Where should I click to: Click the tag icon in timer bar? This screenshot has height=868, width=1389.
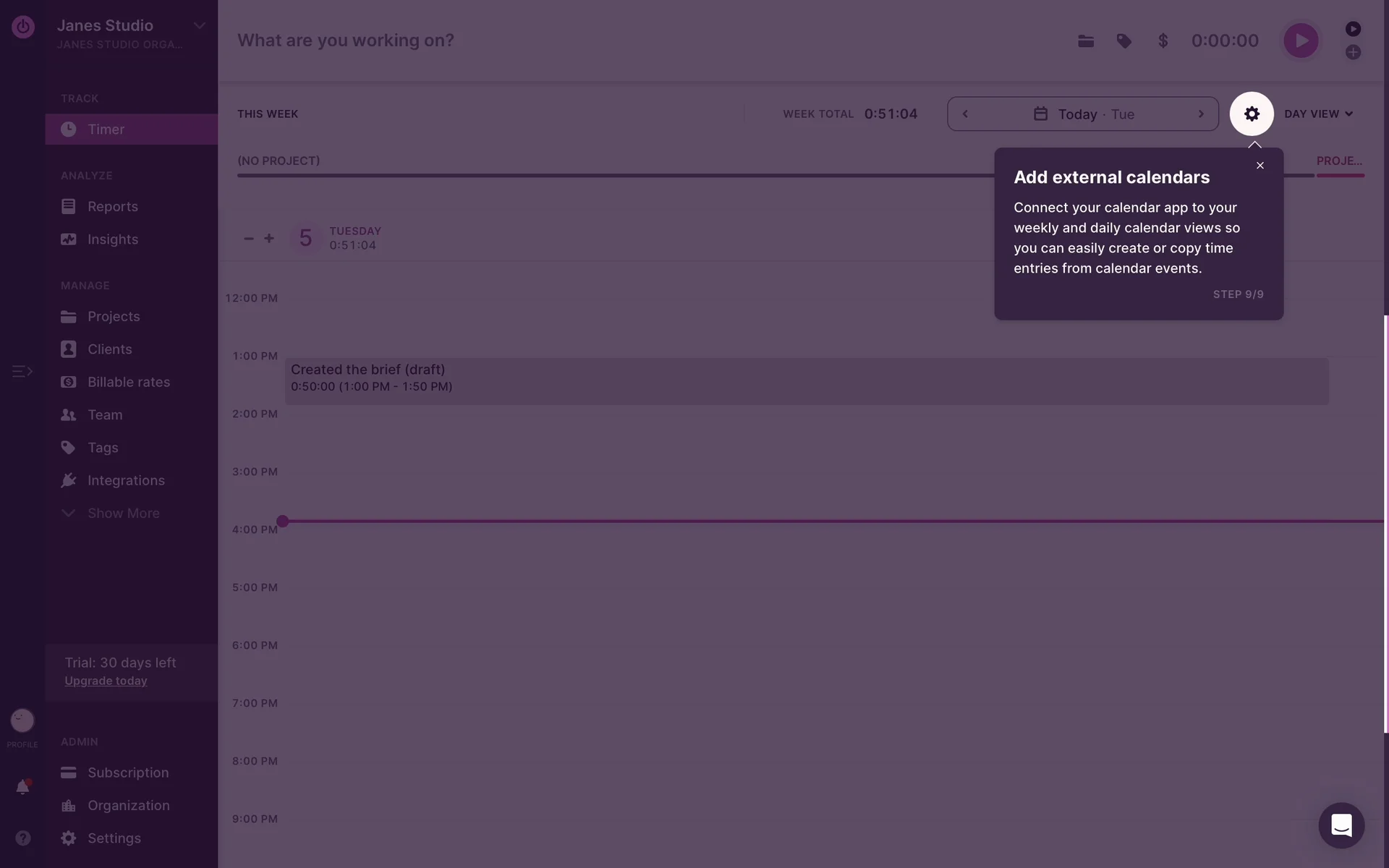click(x=1123, y=41)
